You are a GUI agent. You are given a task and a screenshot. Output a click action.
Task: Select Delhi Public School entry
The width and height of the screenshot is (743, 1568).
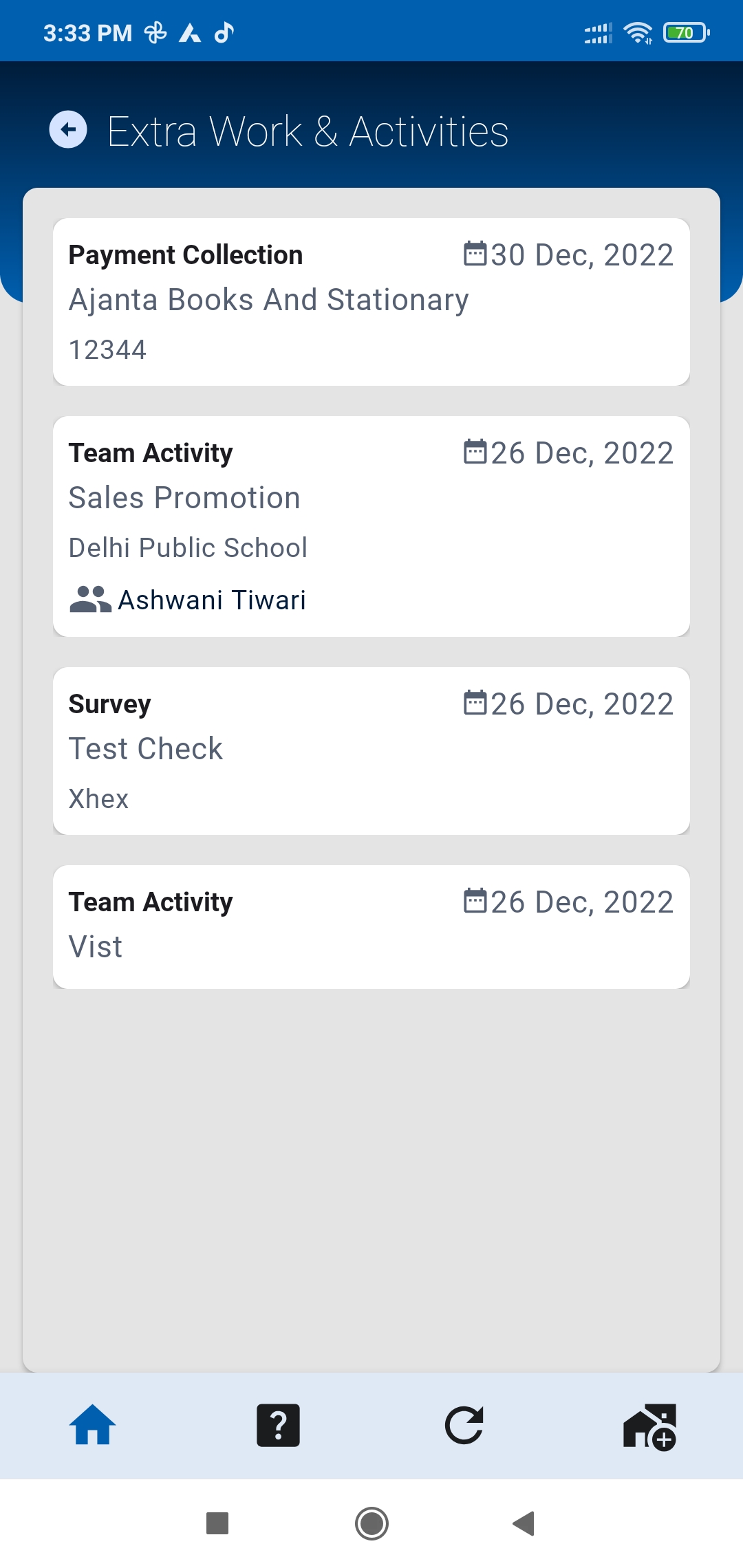tap(188, 548)
